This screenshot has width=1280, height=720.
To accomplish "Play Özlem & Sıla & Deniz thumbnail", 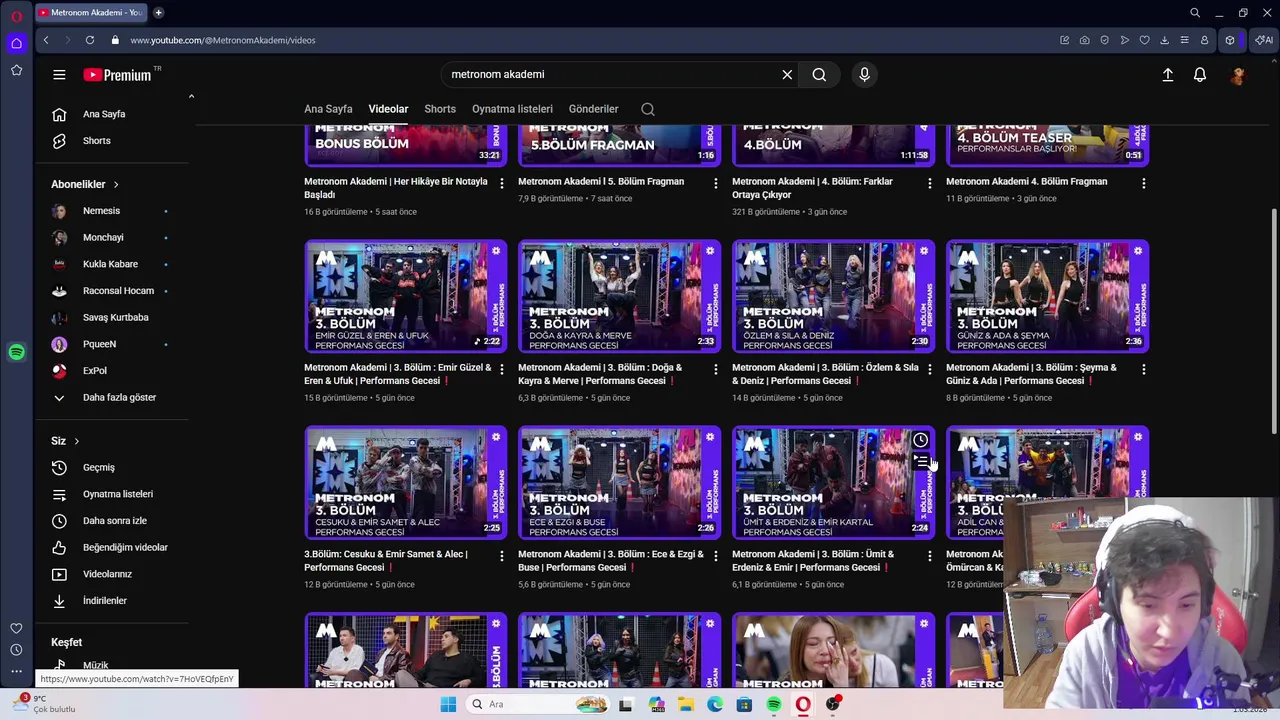I will (833, 297).
